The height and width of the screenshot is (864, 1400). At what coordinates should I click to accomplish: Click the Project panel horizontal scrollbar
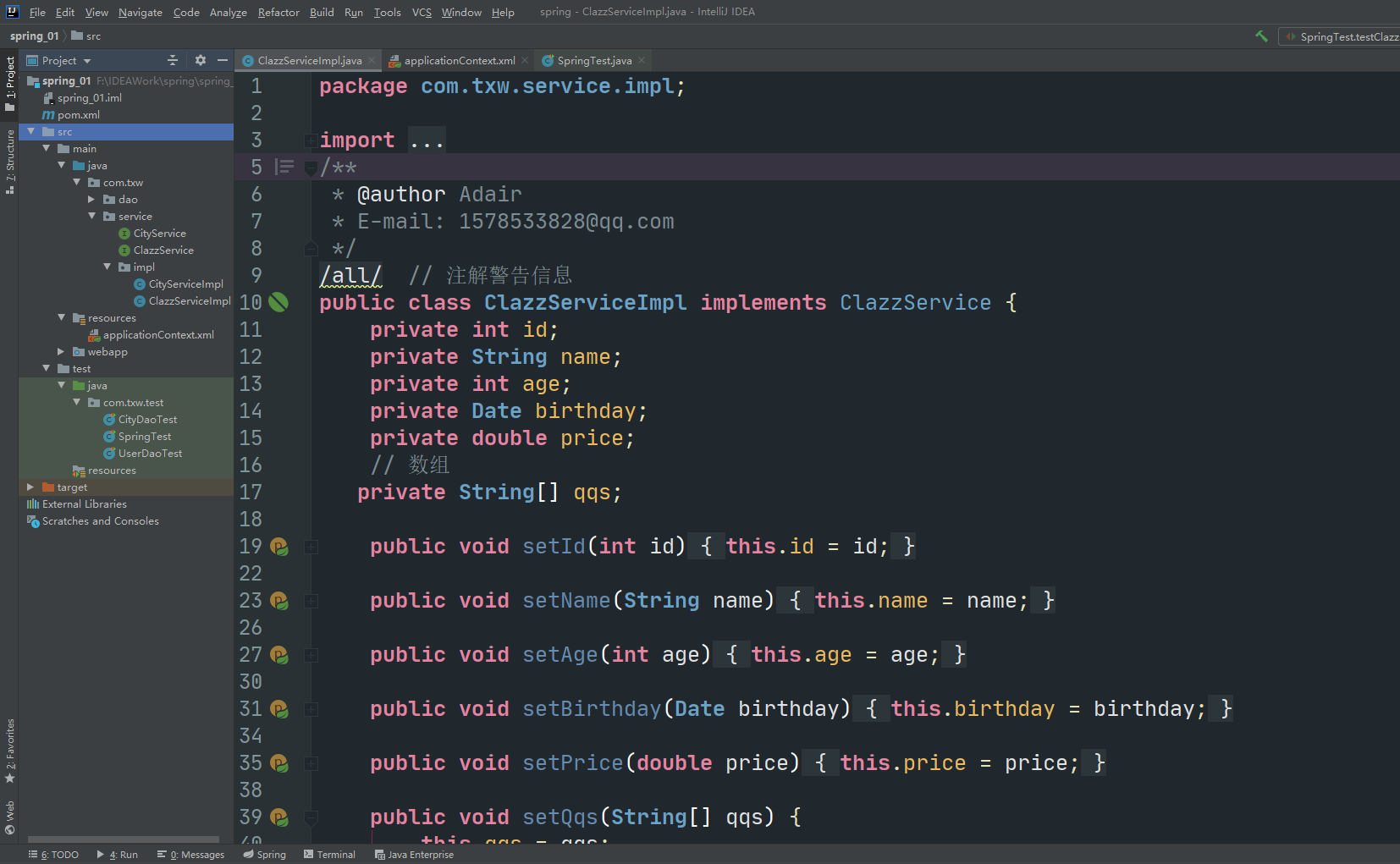point(124,839)
